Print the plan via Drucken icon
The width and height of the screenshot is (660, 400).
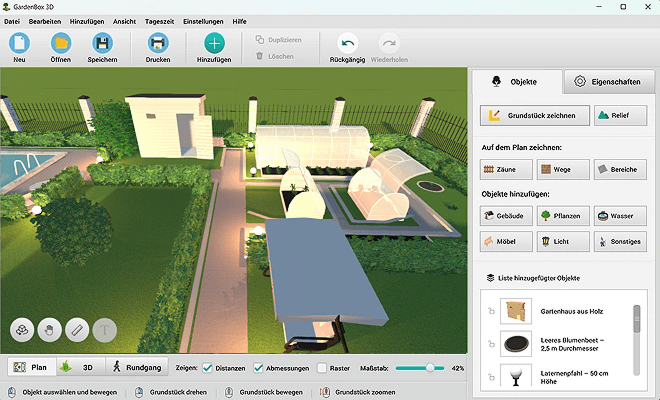(158, 43)
